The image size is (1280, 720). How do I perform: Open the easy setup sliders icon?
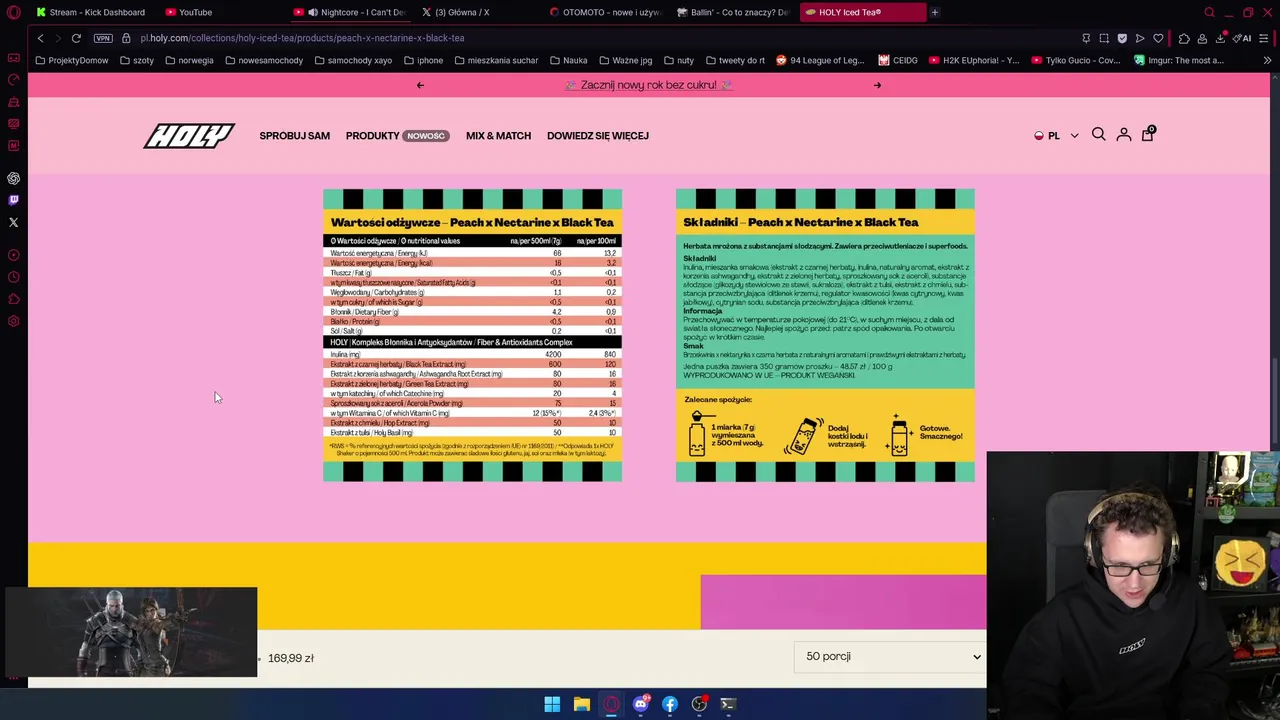click(x=1264, y=38)
